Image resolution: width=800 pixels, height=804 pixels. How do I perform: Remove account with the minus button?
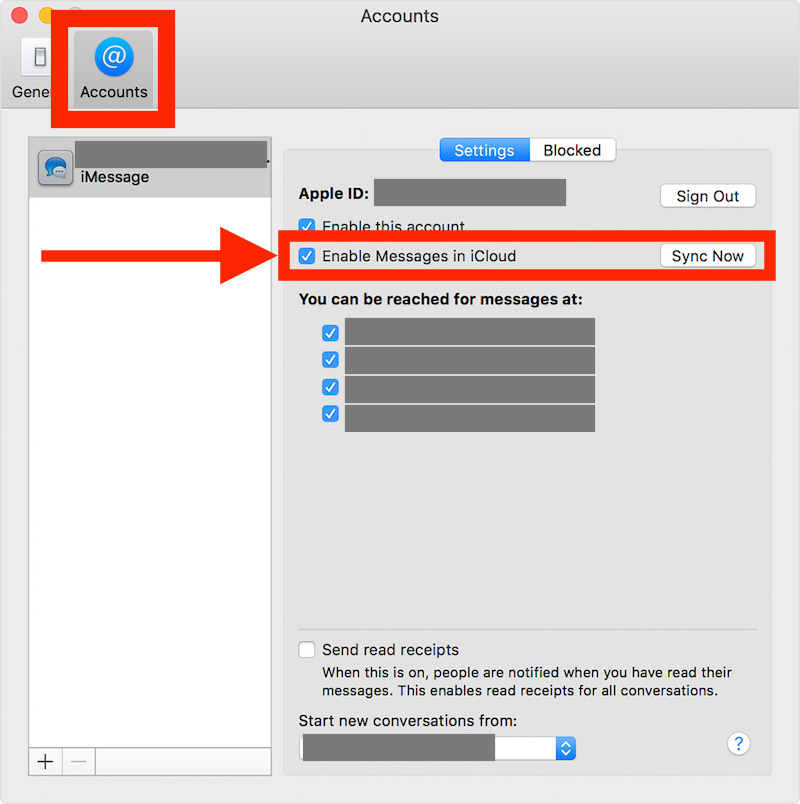[x=78, y=761]
